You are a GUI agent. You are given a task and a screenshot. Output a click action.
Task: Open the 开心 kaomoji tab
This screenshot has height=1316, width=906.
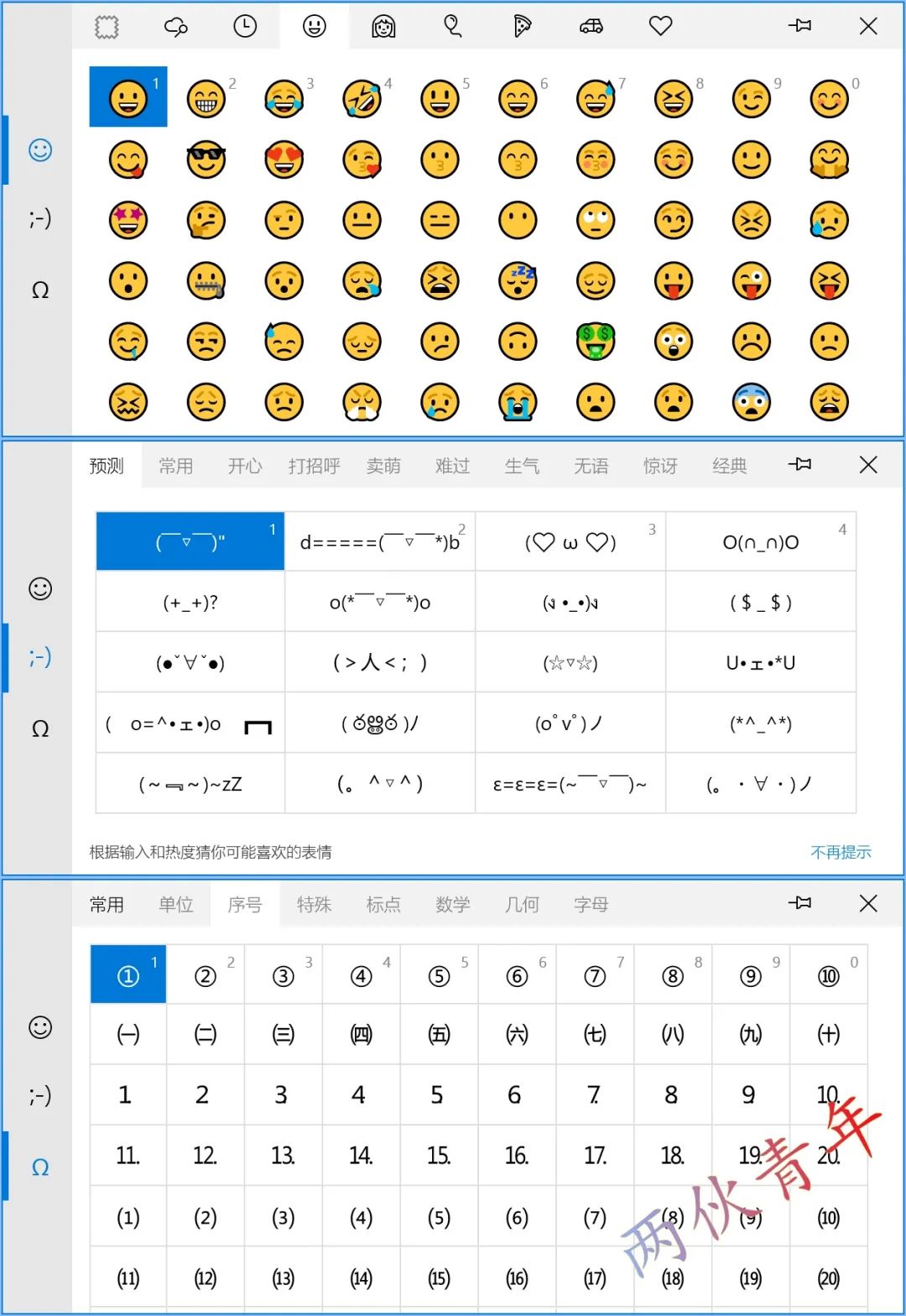coord(245,466)
